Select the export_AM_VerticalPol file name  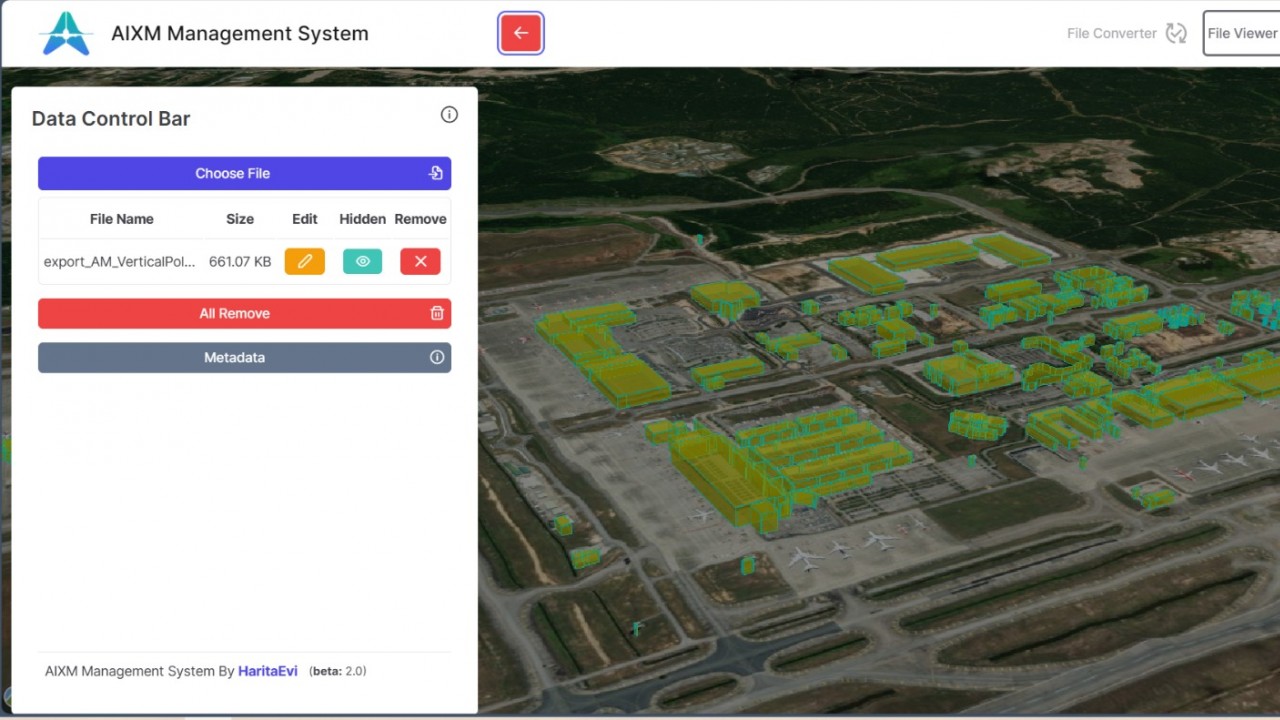119,261
